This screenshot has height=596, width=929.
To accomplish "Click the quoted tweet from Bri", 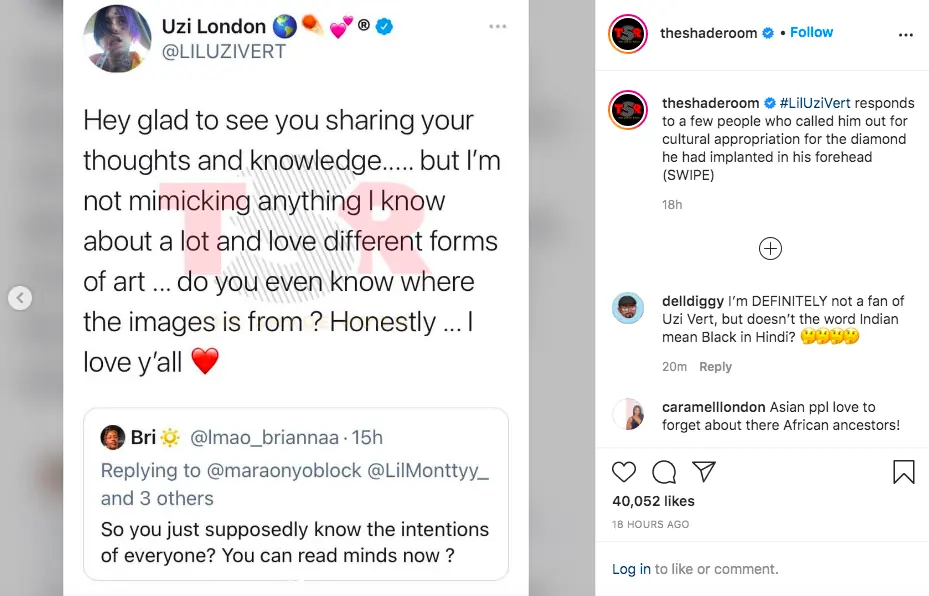I will [x=295, y=493].
